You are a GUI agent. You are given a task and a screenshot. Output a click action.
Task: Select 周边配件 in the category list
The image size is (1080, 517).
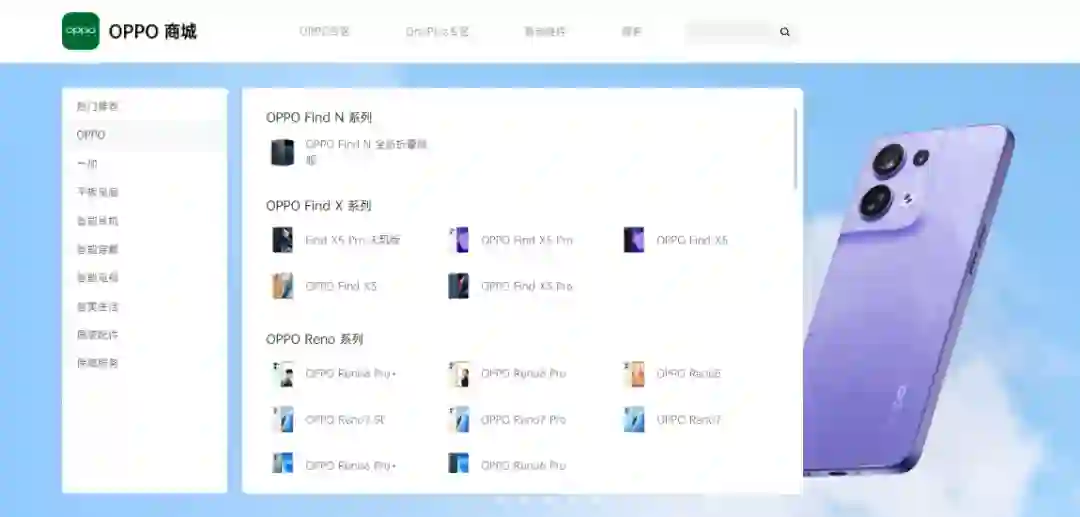(x=145, y=335)
